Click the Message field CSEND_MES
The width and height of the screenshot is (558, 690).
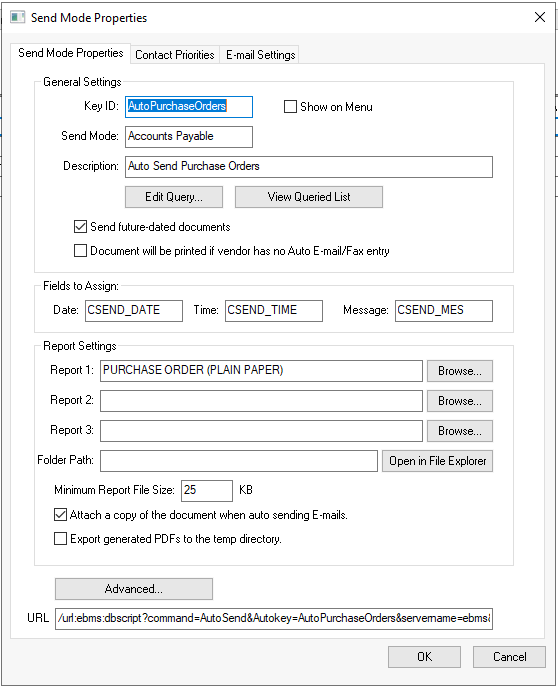(444, 311)
